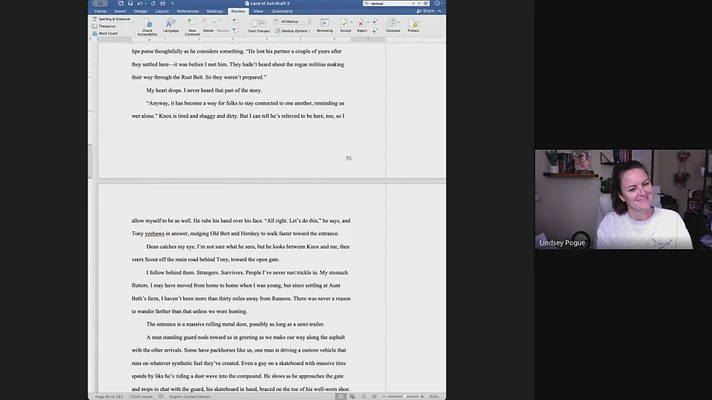Click the misspelled word yeehaws
The height and width of the screenshot is (400, 712).
[x=154, y=233]
